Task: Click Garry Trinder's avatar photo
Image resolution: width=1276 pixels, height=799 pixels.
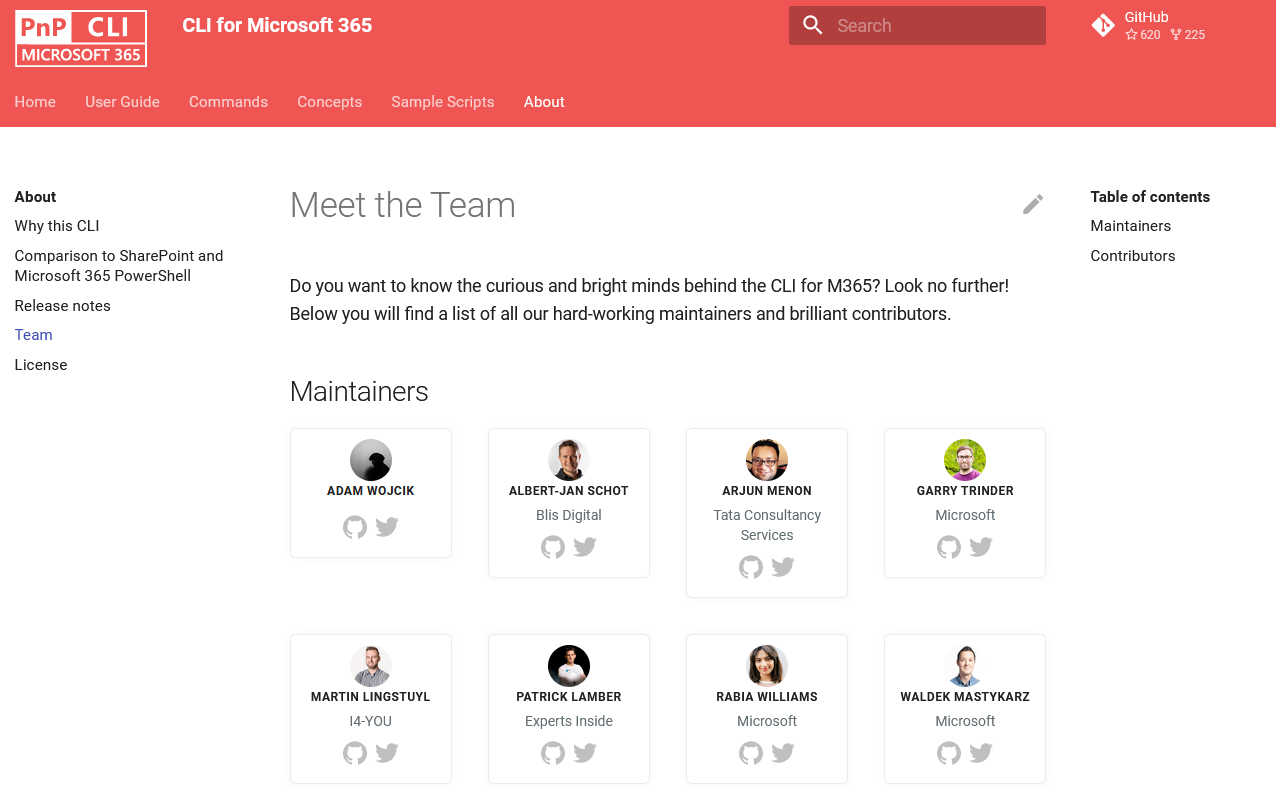Action: (965, 460)
